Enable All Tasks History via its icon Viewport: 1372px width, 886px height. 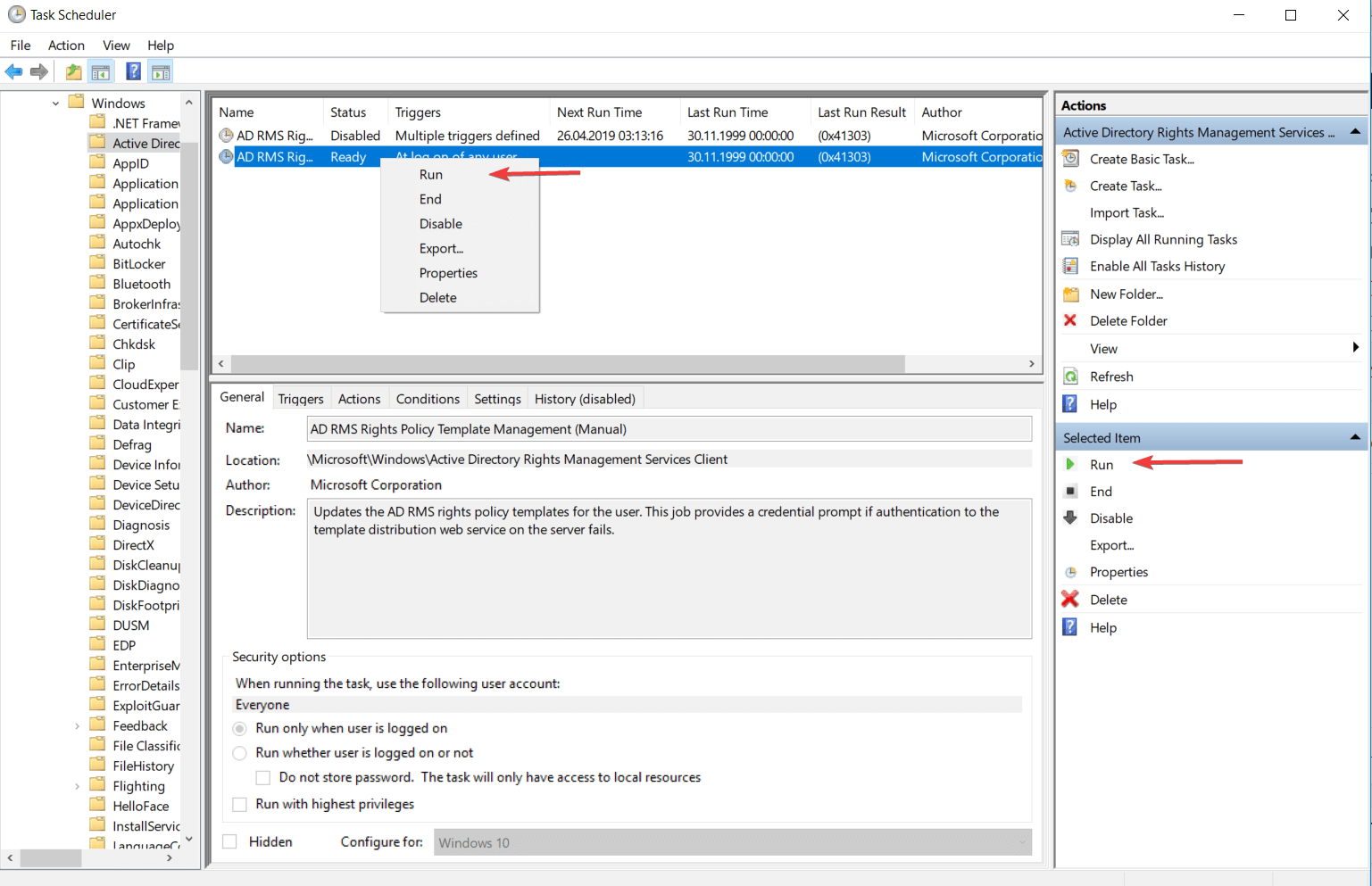[1070, 266]
